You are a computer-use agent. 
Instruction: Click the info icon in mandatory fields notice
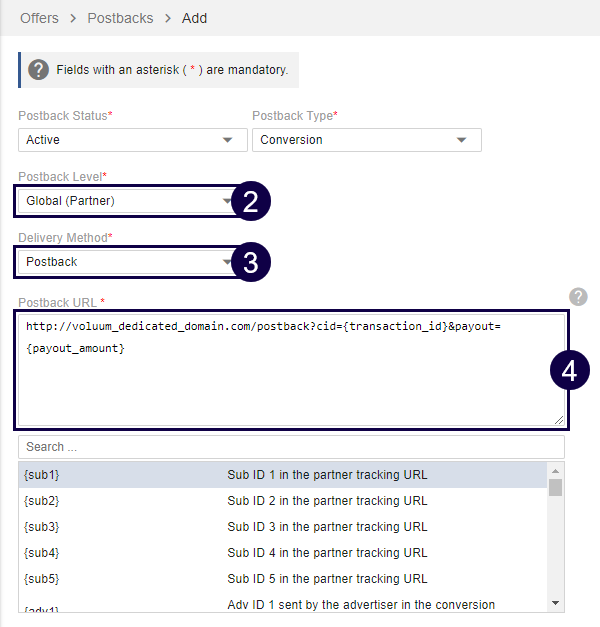(38, 70)
